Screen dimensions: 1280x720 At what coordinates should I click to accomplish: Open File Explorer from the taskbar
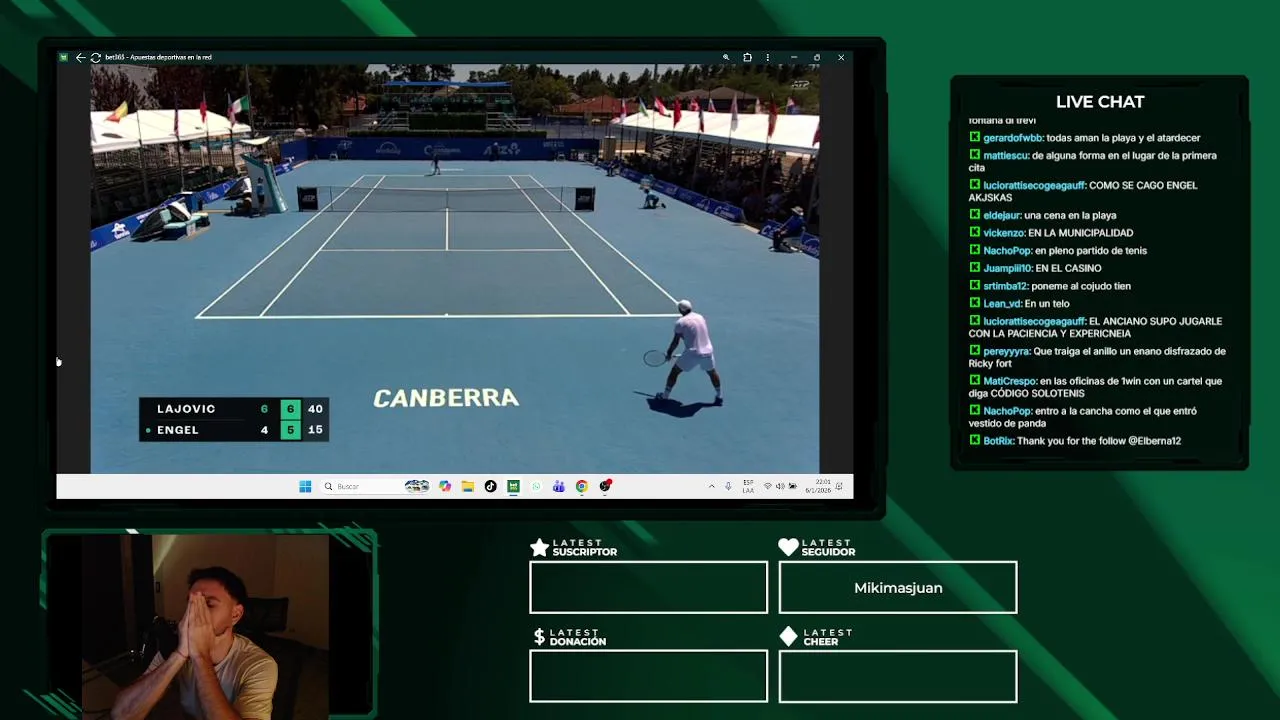pyautogui.click(x=467, y=486)
